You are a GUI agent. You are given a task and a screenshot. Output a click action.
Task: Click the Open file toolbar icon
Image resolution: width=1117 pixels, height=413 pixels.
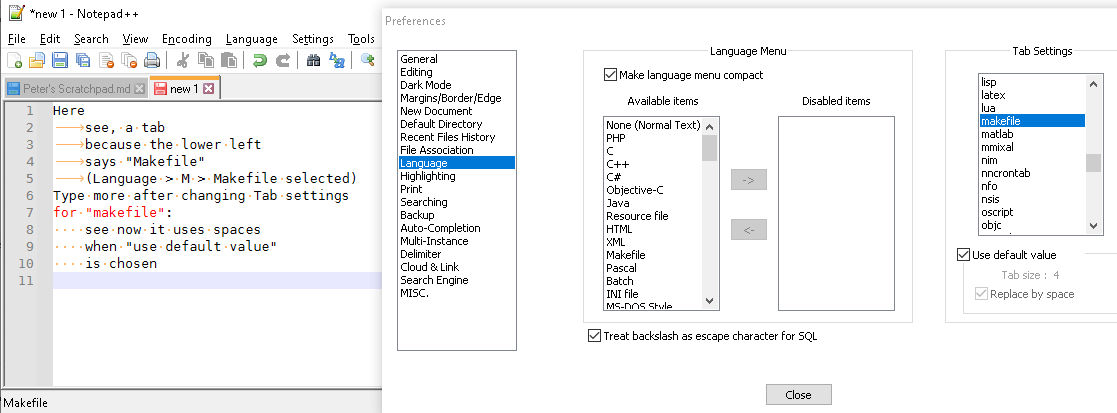[x=36, y=61]
